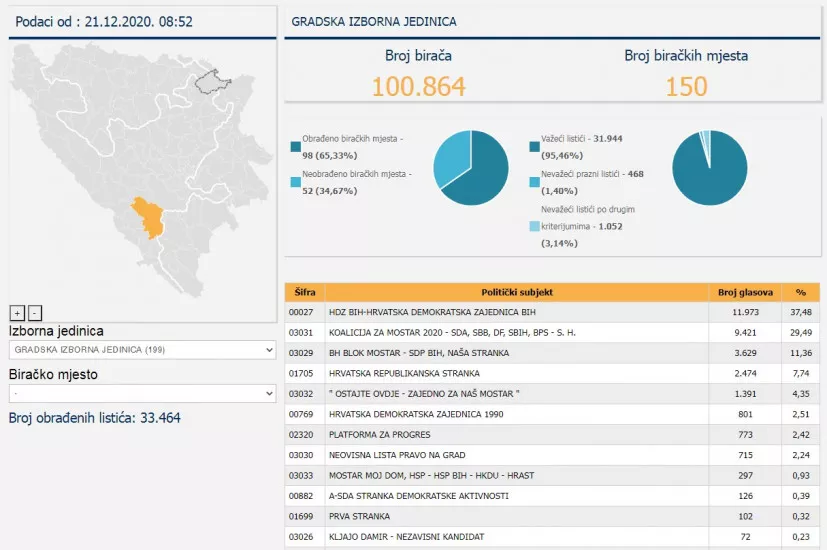The width and height of the screenshot is (827, 550).
Task: Open the Izborna jedinica dropdown
Action: coord(142,350)
